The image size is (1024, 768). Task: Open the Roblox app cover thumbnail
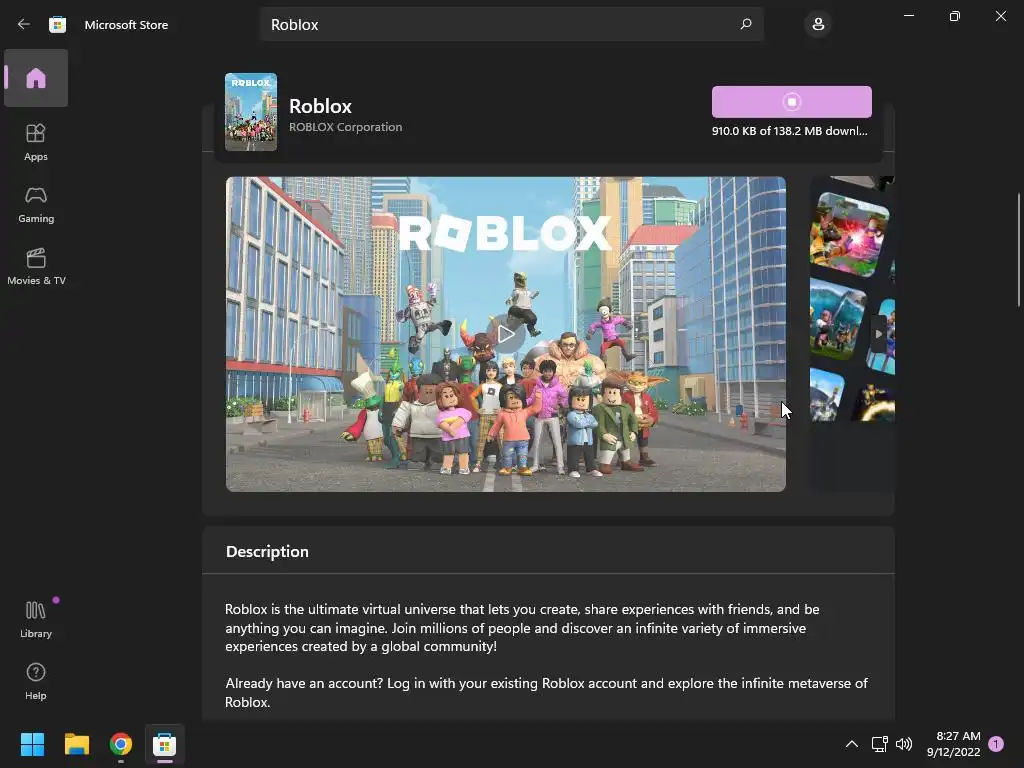click(x=251, y=112)
